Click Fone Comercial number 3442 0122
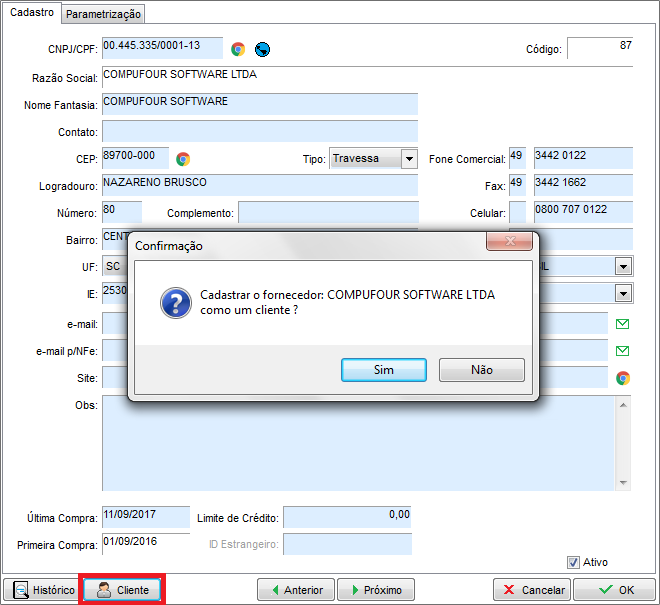660x605 pixels. coord(583,158)
